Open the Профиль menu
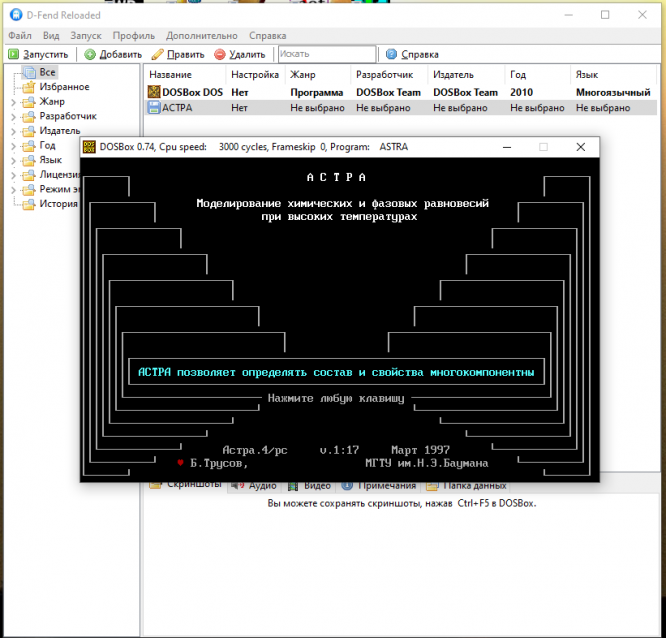The height and width of the screenshot is (638, 666). point(128,35)
